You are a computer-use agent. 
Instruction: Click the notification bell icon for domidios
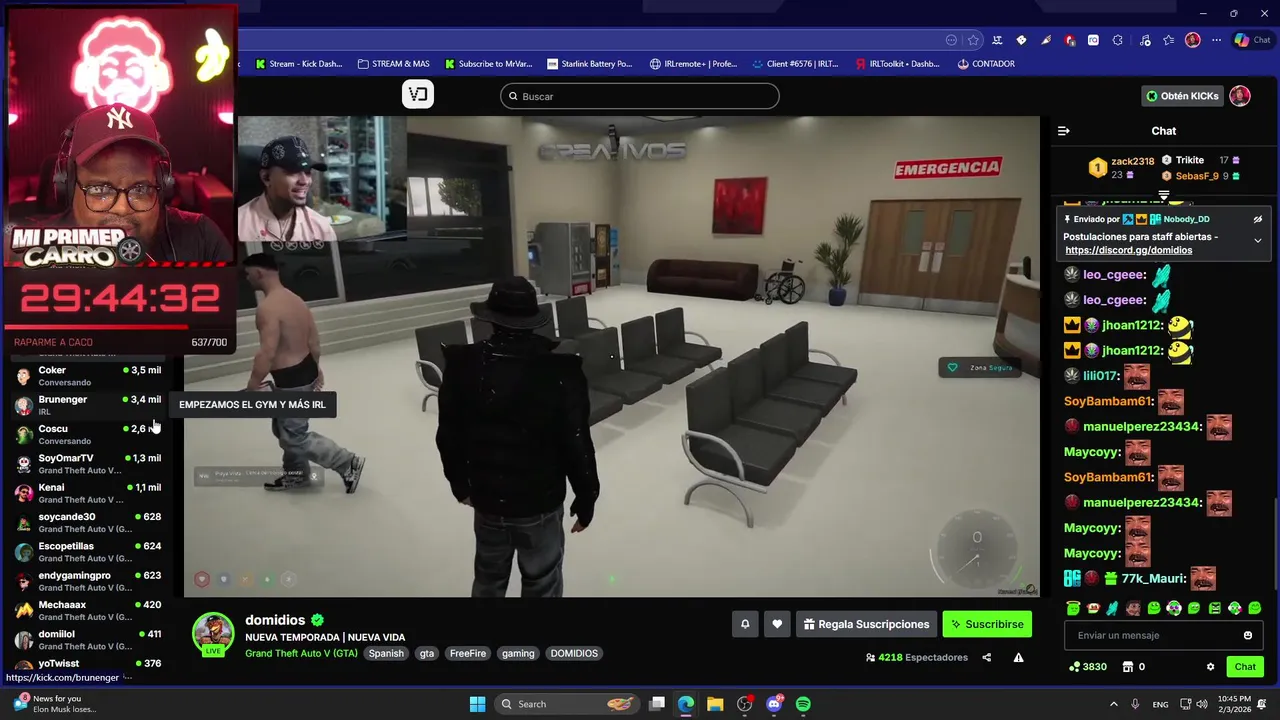(x=745, y=624)
